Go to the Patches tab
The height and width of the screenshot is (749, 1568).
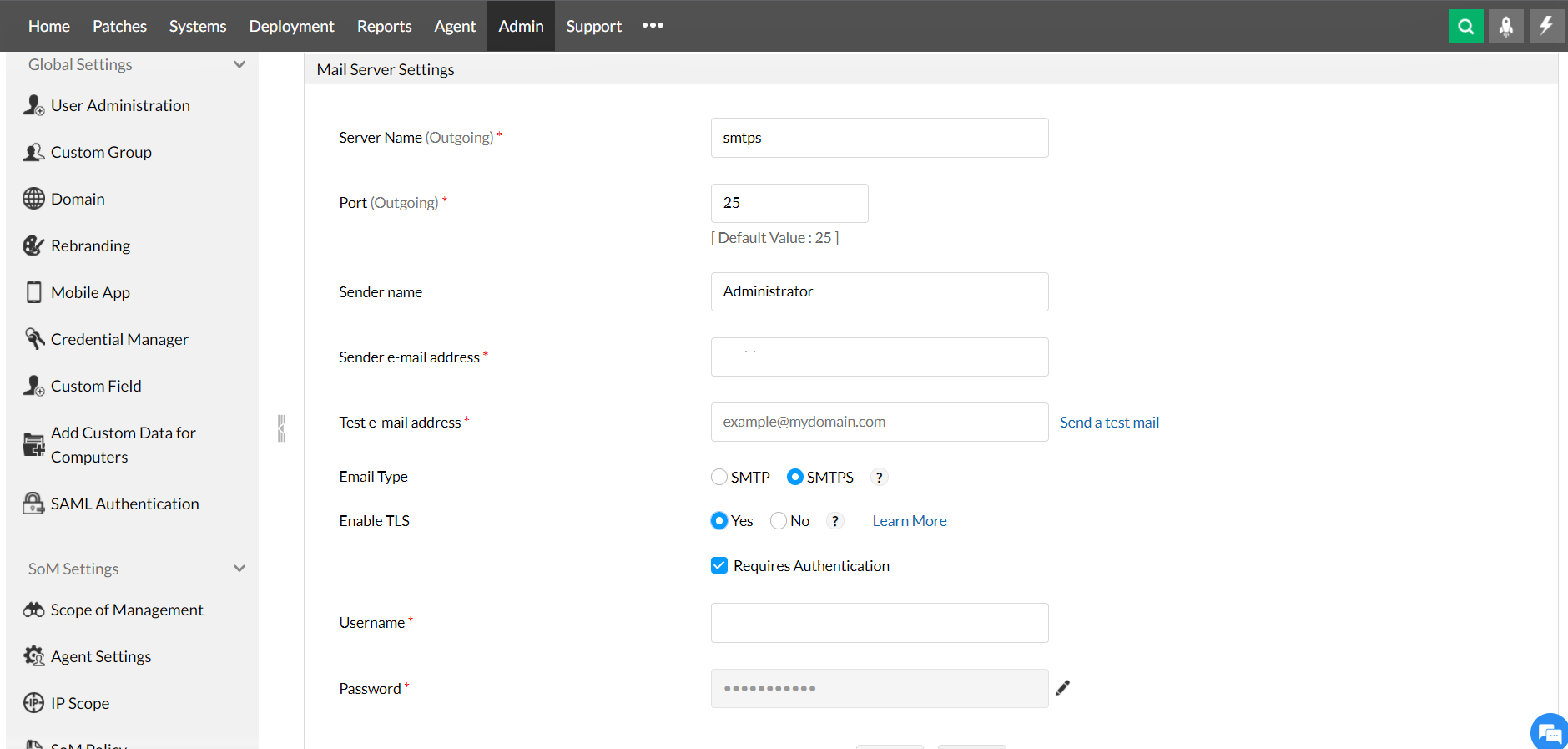point(119,26)
